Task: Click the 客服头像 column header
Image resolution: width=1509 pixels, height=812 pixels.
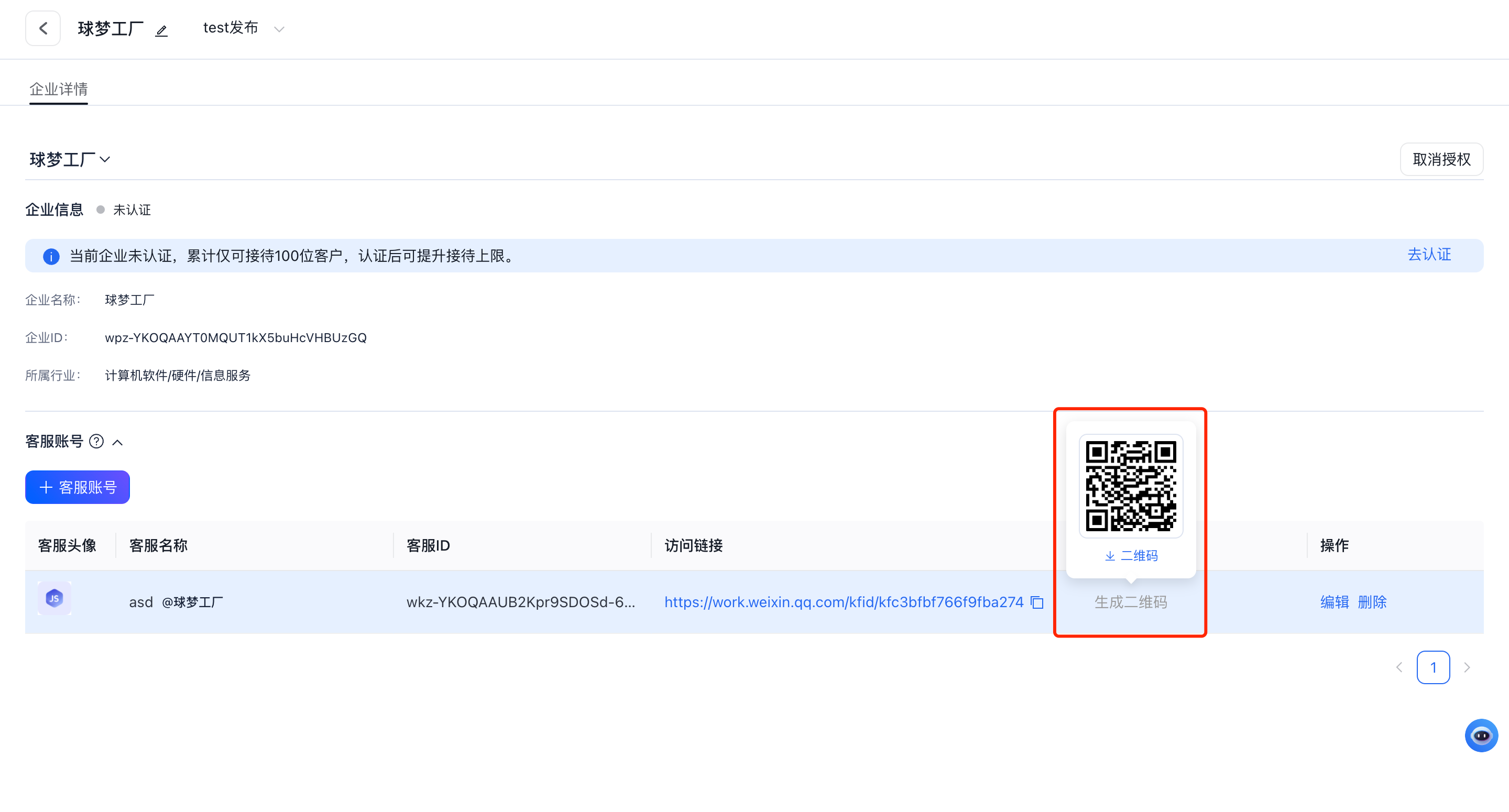Action: 68,545
